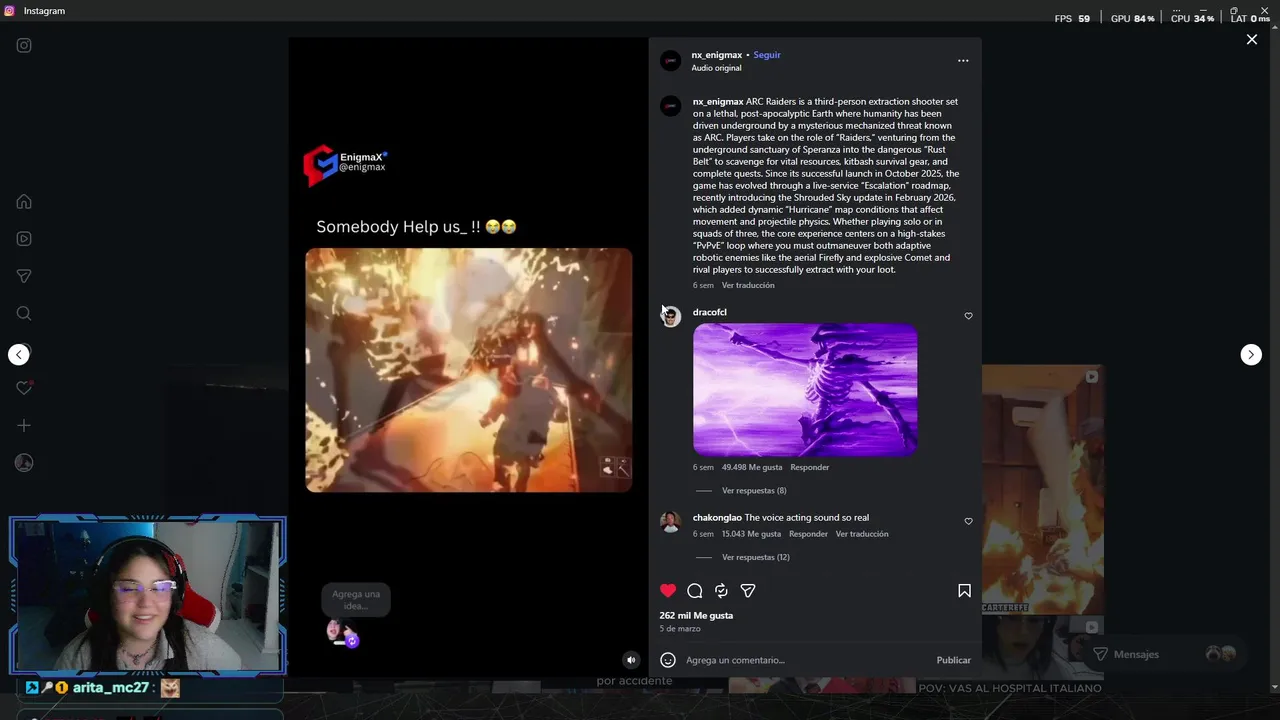Repost using the repost icon

click(x=721, y=591)
